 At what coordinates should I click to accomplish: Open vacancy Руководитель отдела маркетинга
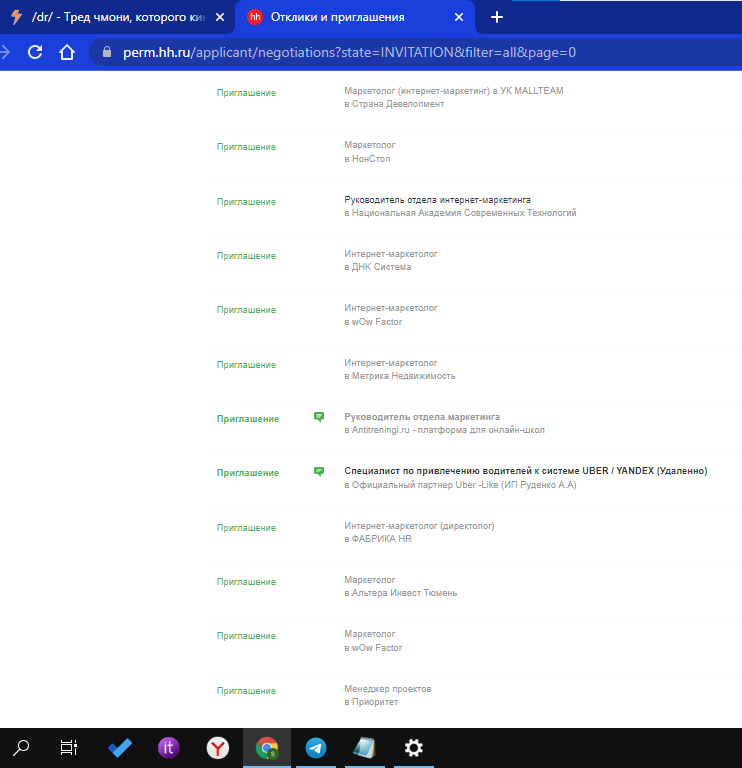[422, 417]
